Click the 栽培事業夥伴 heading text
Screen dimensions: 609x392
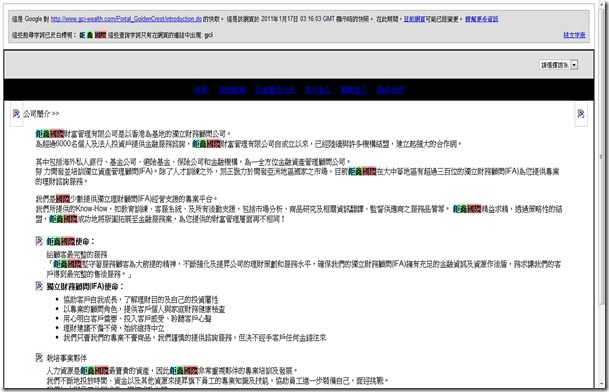pos(66,358)
